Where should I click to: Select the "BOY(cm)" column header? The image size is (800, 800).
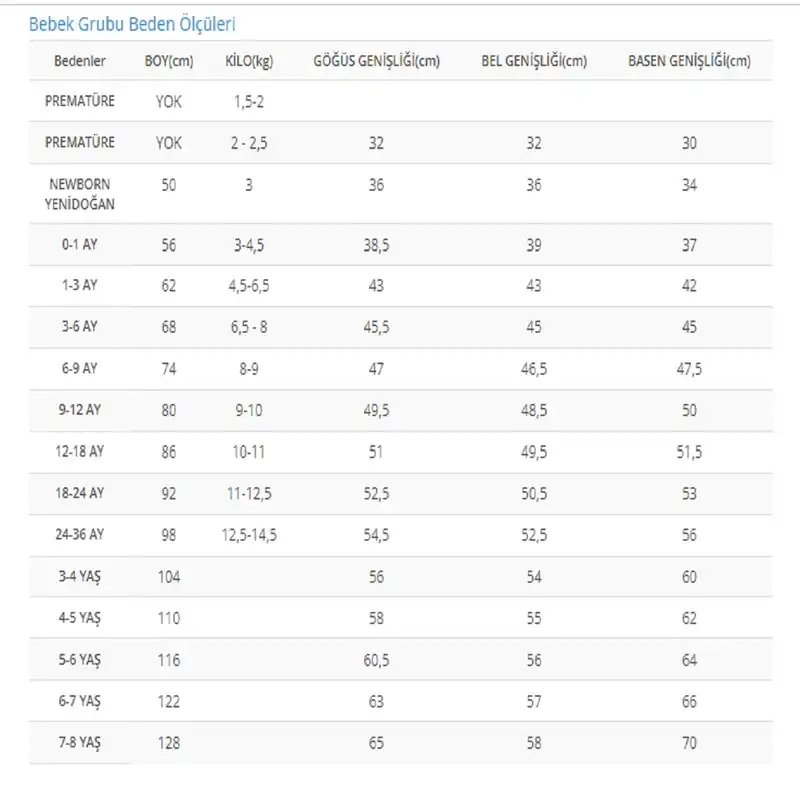click(169, 62)
